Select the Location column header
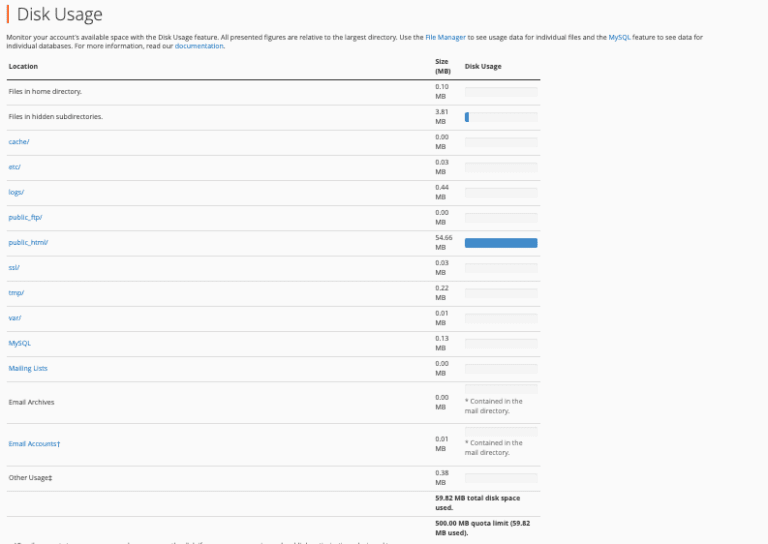 [x=23, y=66]
